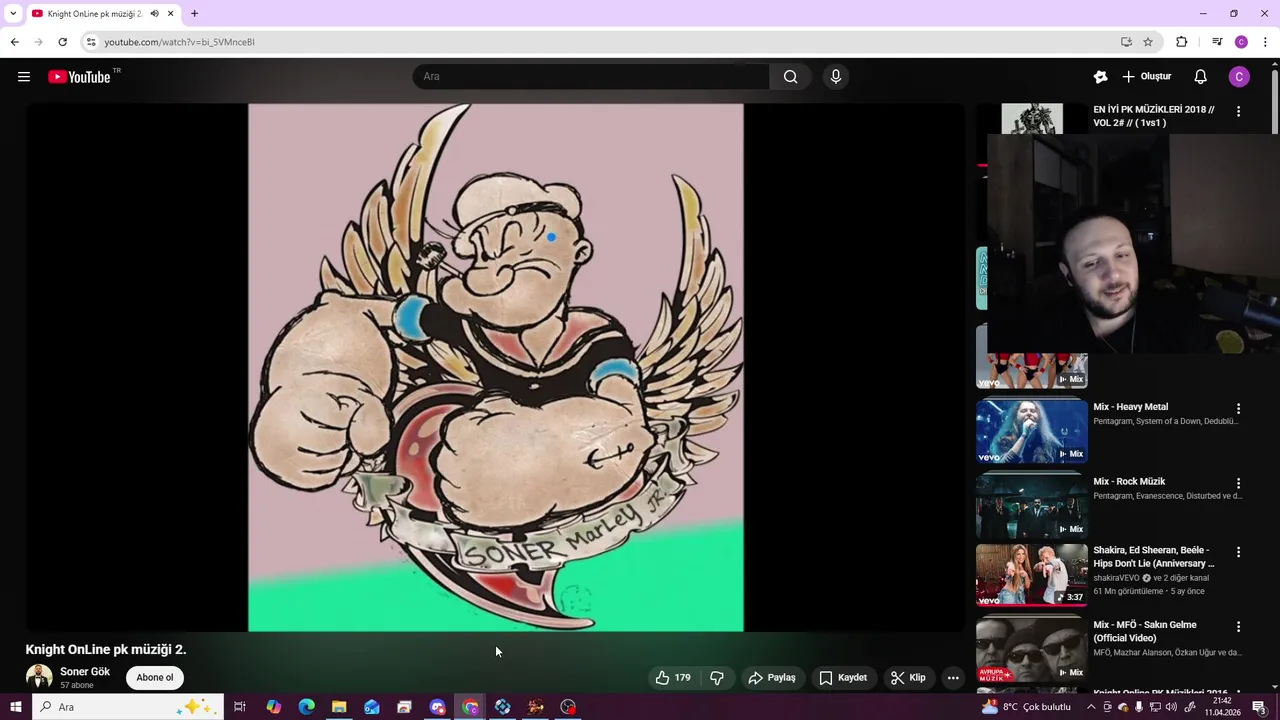Open Chrome three-dot menu
Image resolution: width=1280 pixels, height=720 pixels.
[x=1265, y=42]
